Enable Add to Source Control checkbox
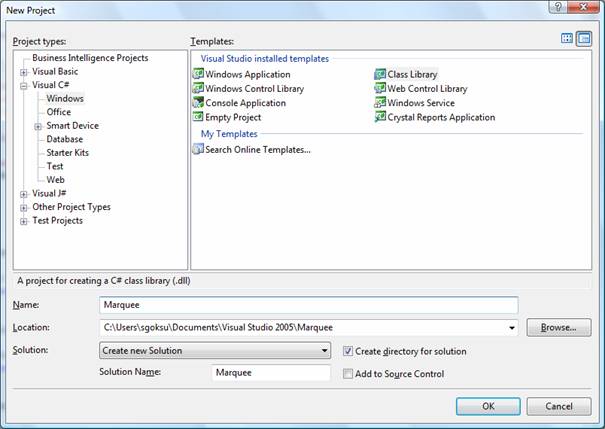Image resolution: width=605 pixels, height=429 pixels. pyautogui.click(x=347, y=374)
